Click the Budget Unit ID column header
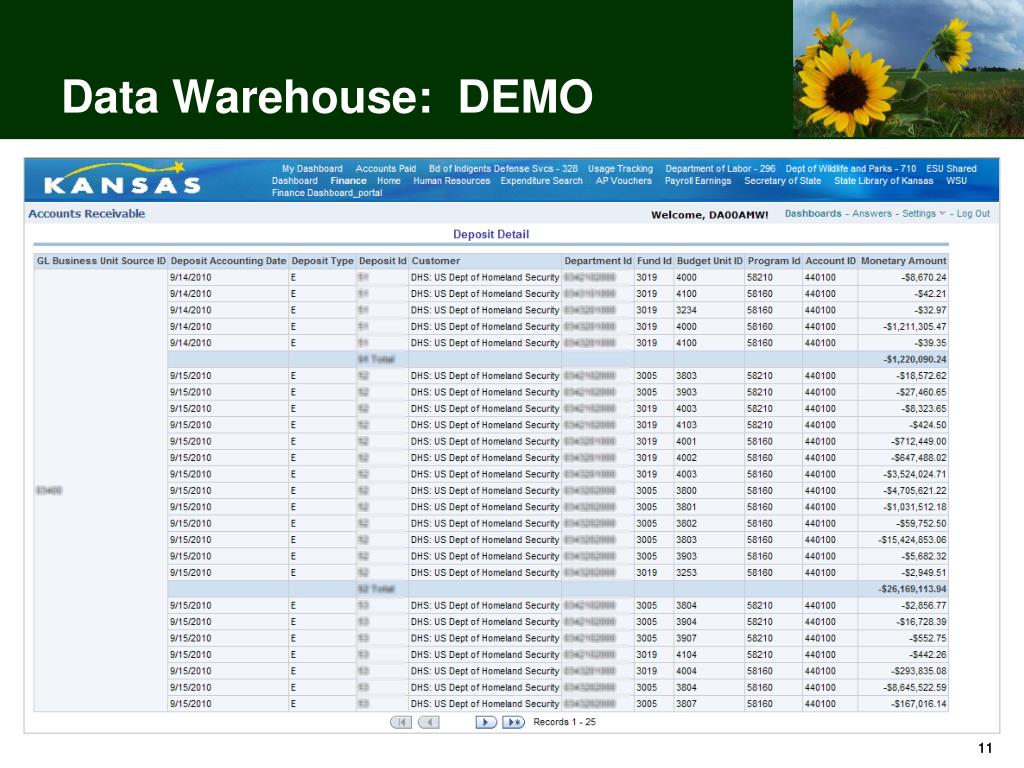The image size is (1024, 768). coord(710,261)
